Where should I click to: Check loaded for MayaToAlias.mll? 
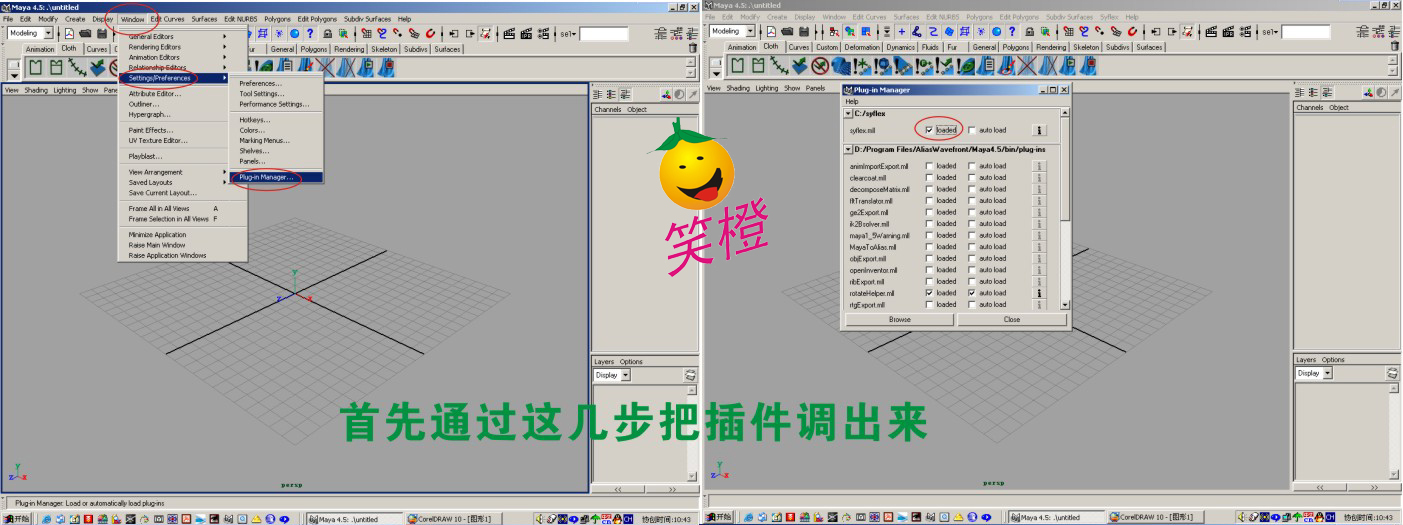[929, 247]
